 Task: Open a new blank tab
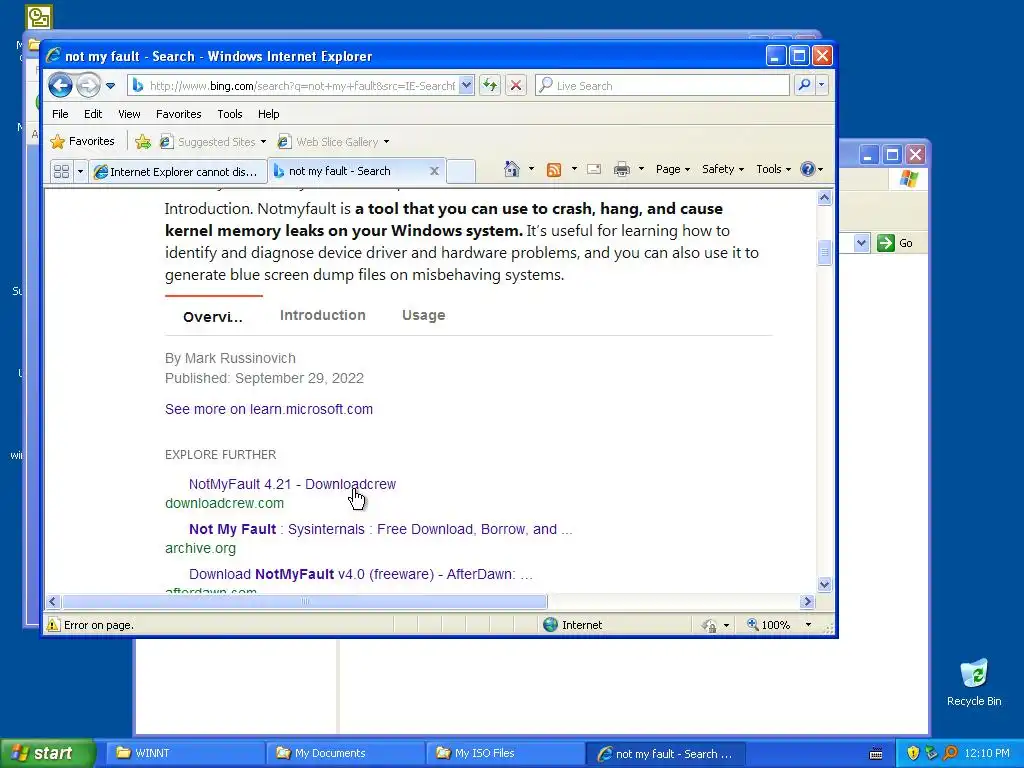460,171
